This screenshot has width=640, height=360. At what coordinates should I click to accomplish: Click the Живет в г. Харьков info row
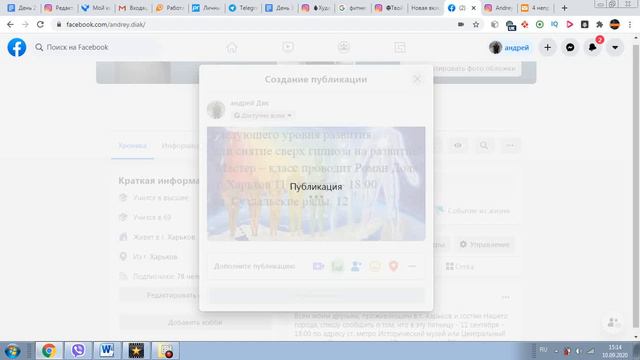pos(158,237)
